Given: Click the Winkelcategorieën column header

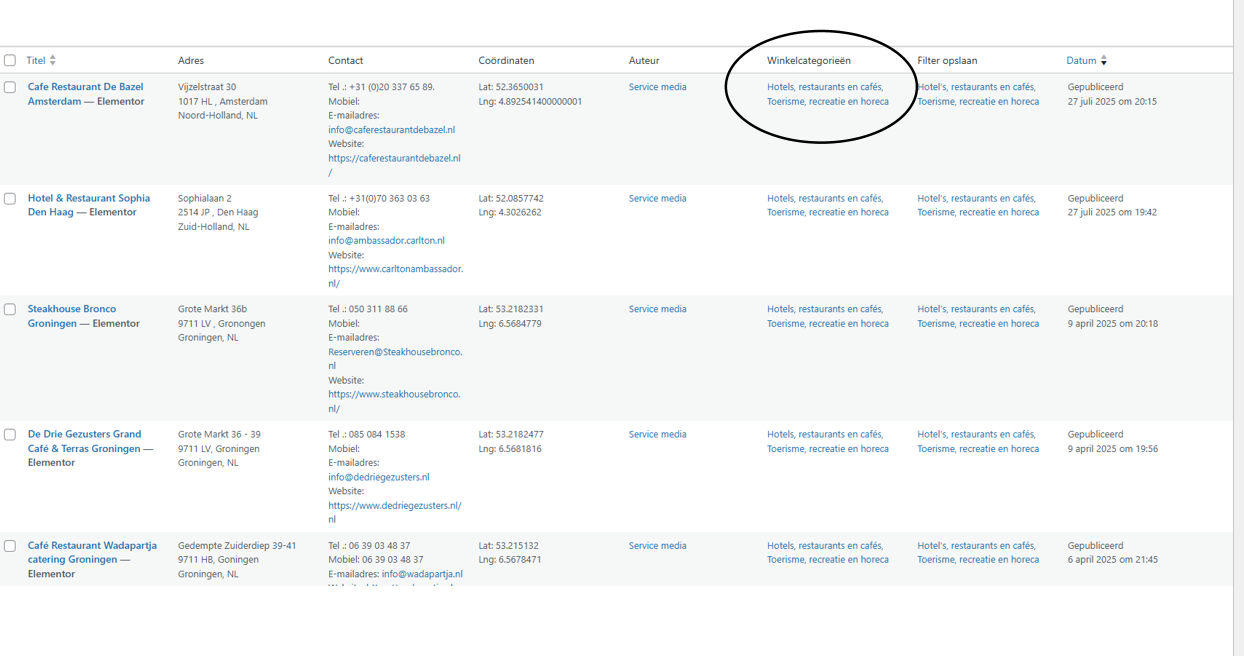Looking at the screenshot, I should tap(809, 60).
